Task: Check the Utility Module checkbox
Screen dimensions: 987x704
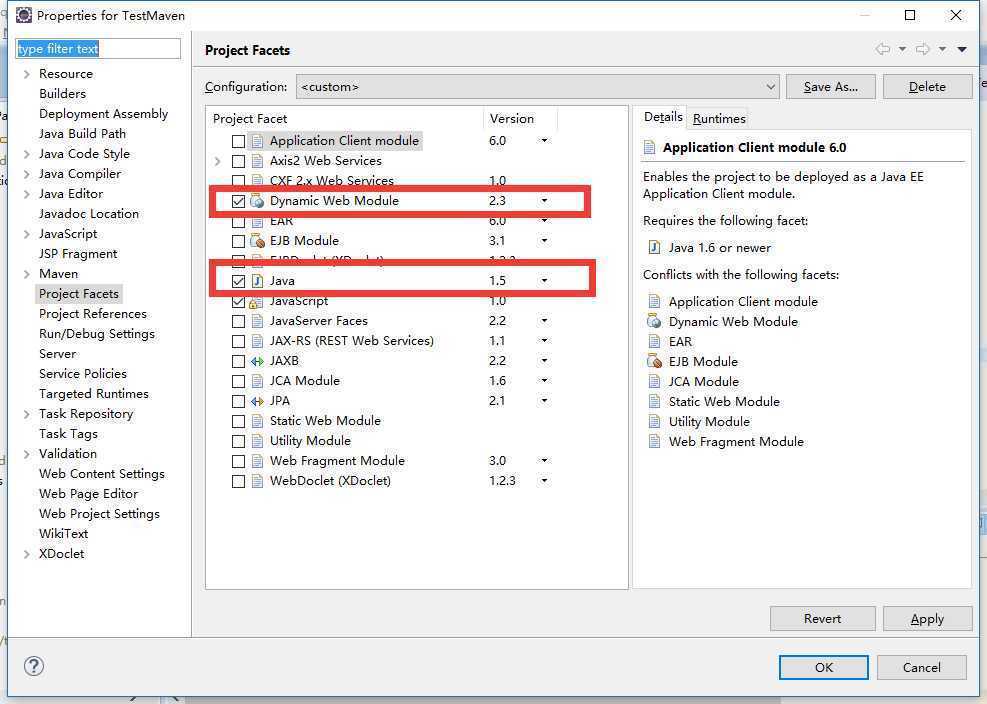Action: click(238, 441)
